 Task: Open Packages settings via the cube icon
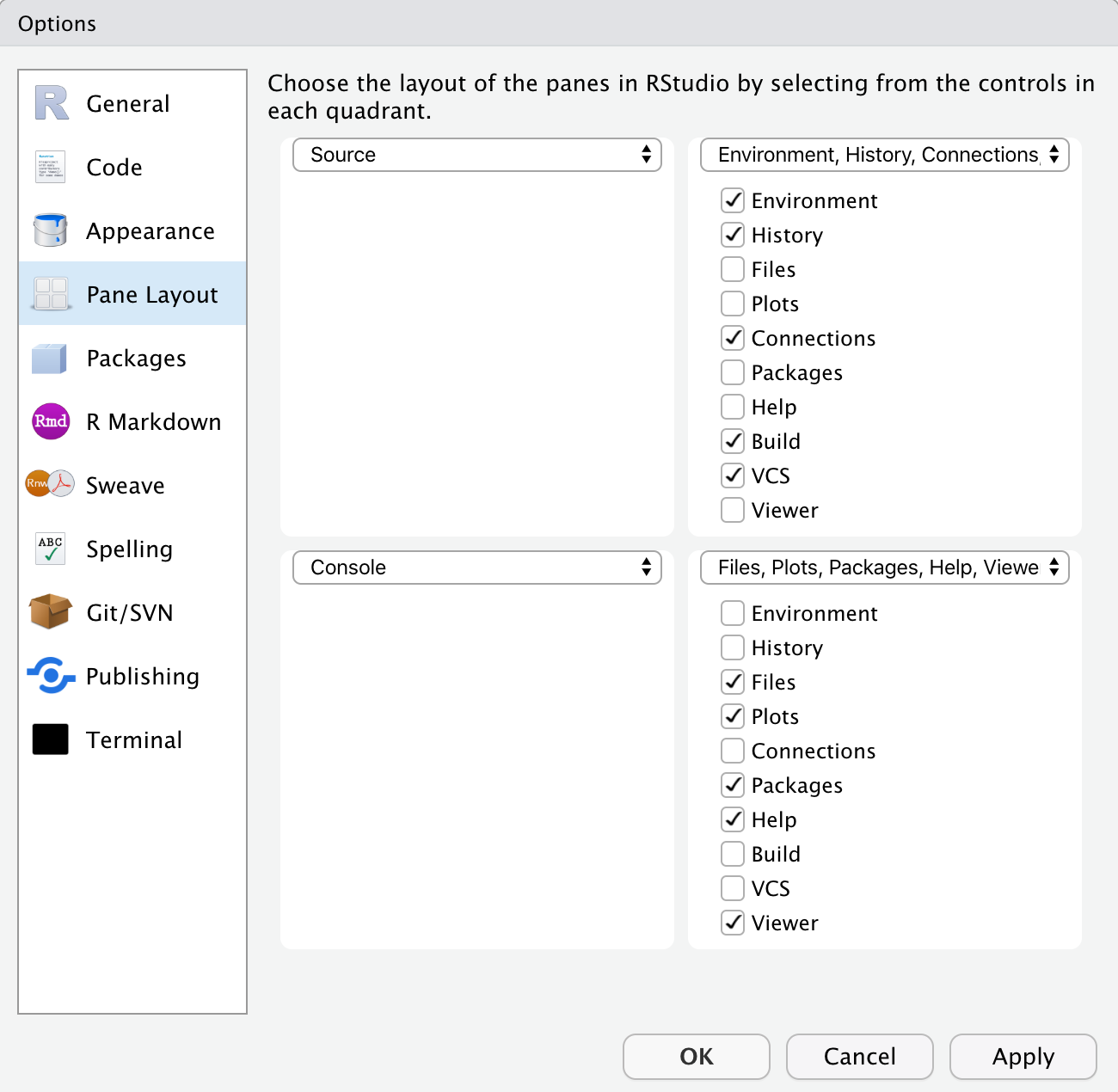click(50, 359)
